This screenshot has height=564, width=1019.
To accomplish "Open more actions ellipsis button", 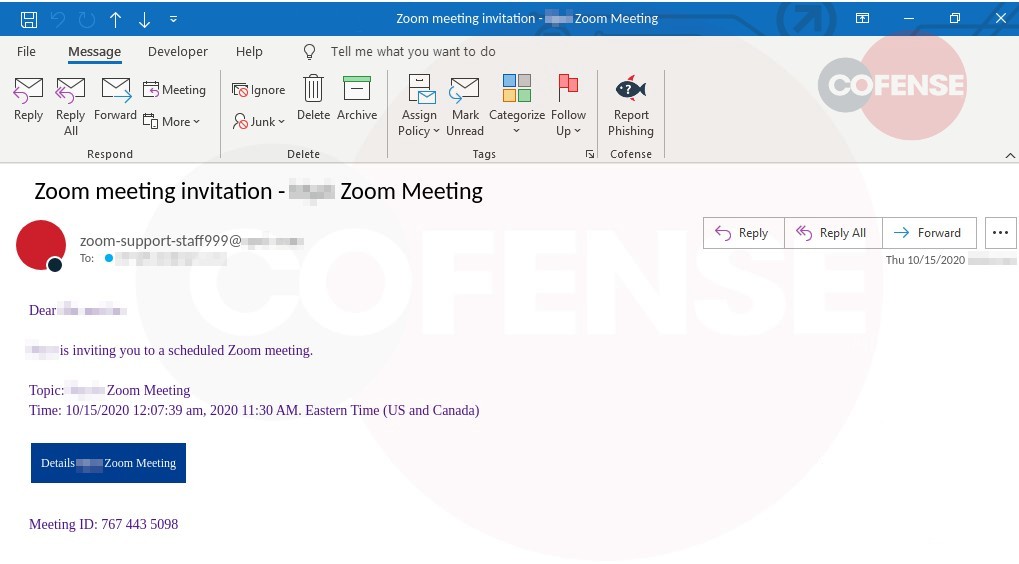I will click(1000, 233).
